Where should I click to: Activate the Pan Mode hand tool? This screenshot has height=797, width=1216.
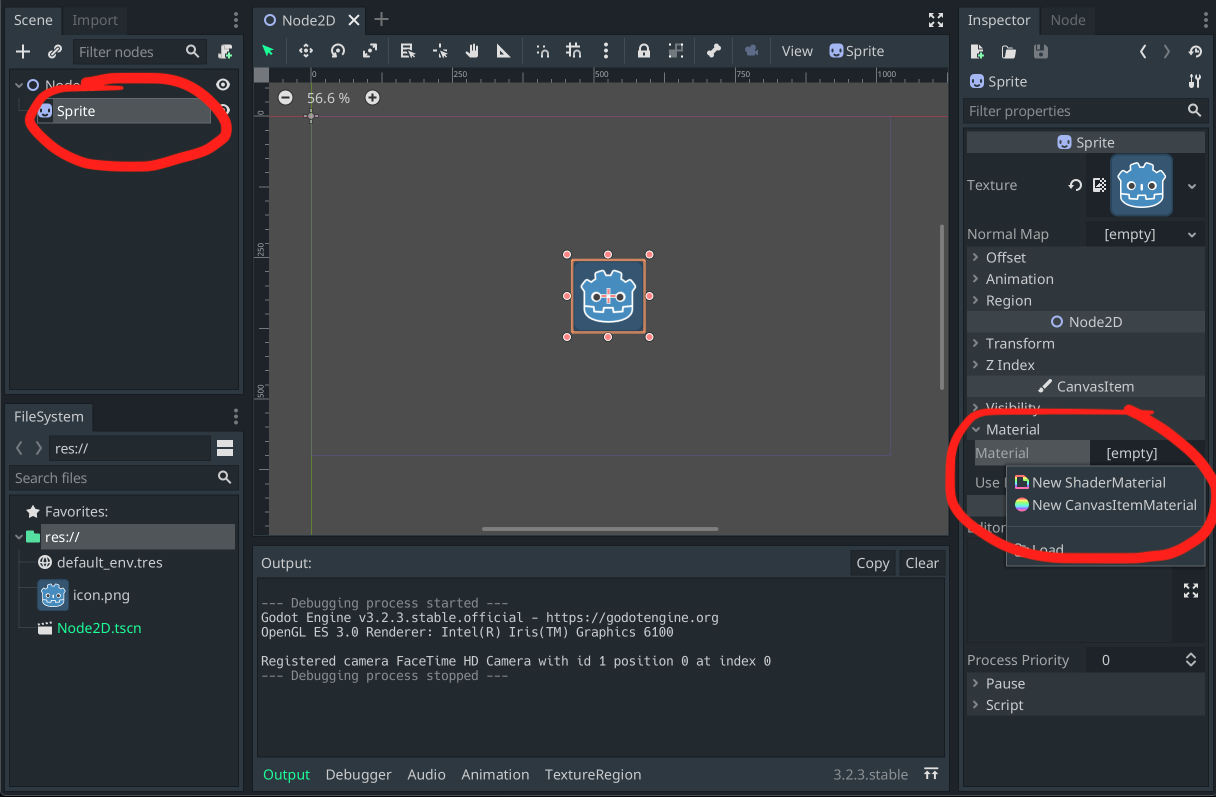click(471, 51)
